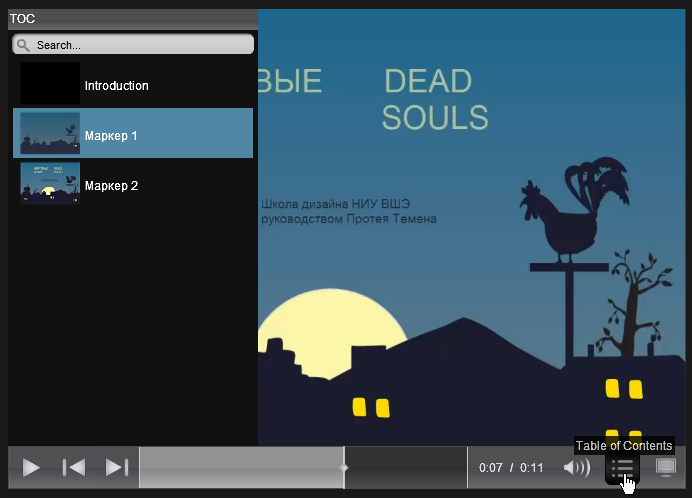Click the Маркер 1 thumbnail image
692x498 pixels.
coord(50,133)
